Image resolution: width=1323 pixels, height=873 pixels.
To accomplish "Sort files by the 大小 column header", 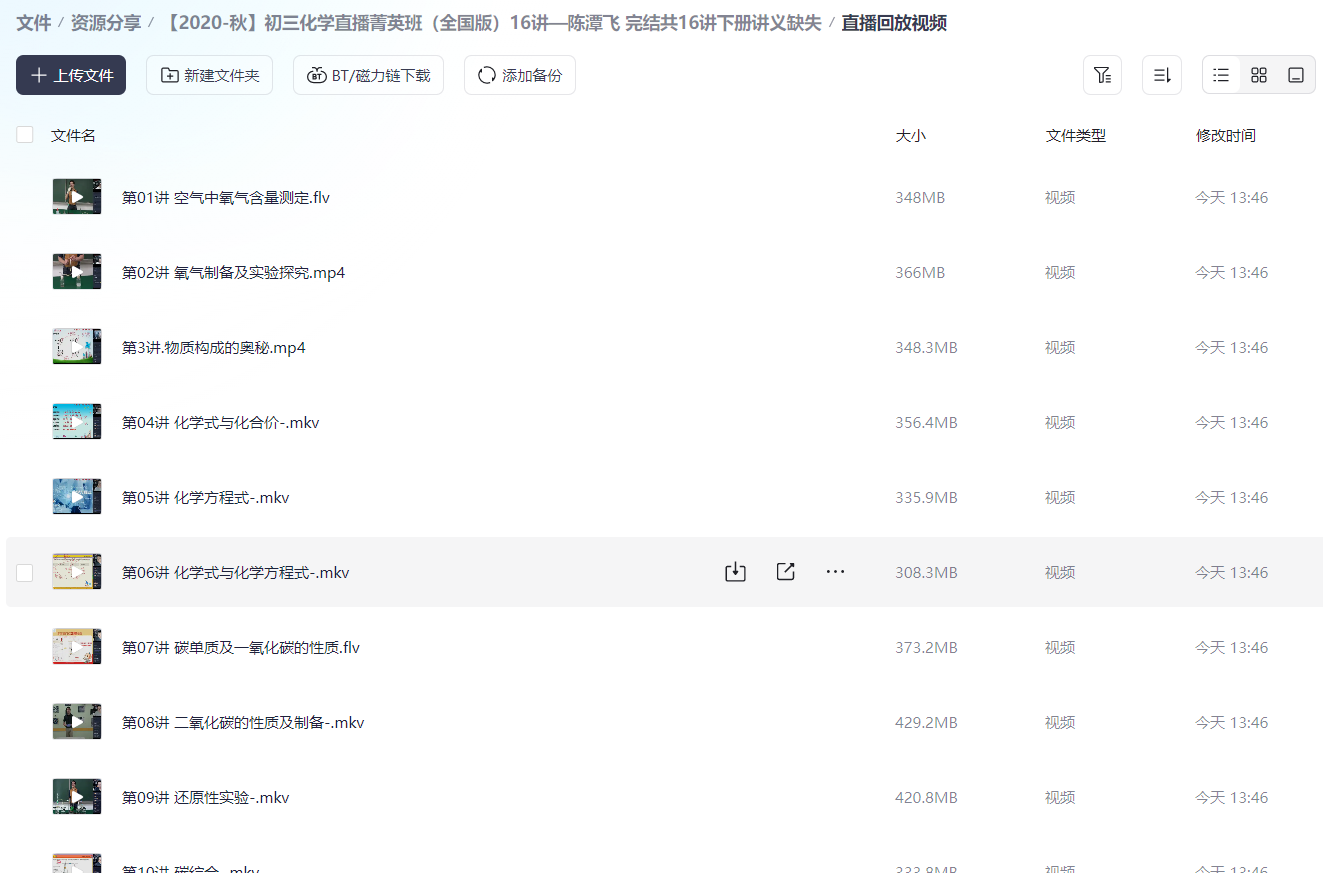I will click(x=911, y=135).
